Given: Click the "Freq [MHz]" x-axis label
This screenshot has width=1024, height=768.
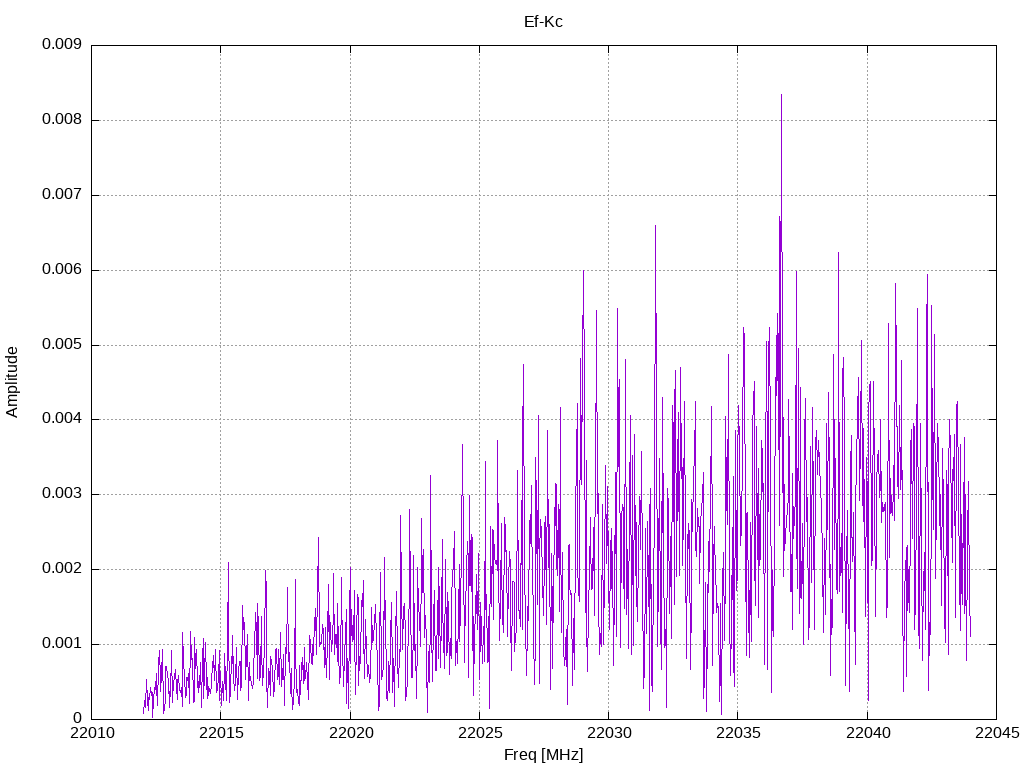Looking at the screenshot, I should click(543, 755).
